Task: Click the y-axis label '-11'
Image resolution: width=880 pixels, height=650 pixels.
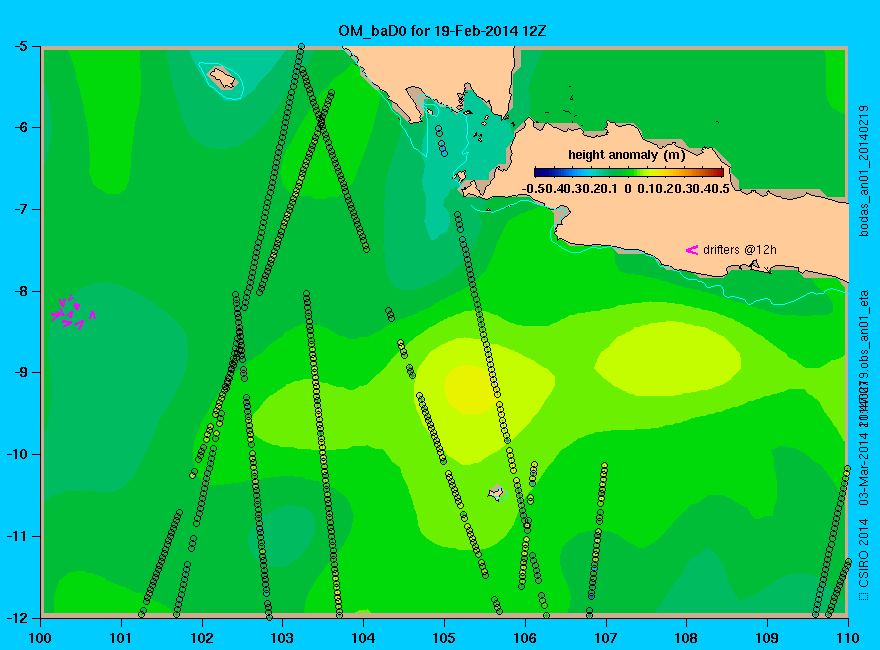Action: pos(16,536)
